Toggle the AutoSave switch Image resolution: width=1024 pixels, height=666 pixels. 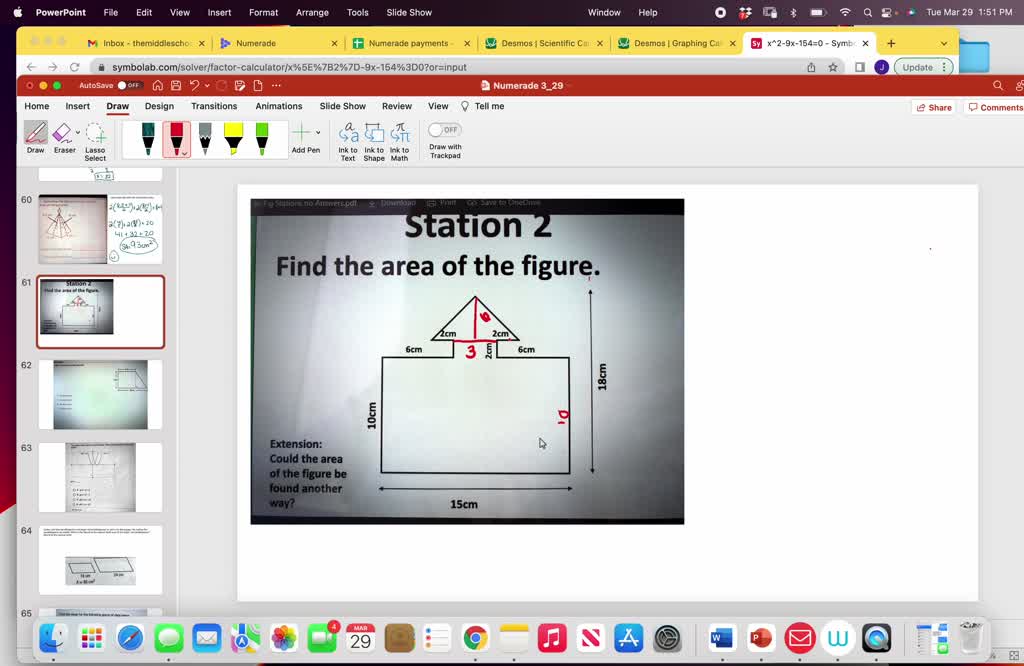[x=130, y=86]
